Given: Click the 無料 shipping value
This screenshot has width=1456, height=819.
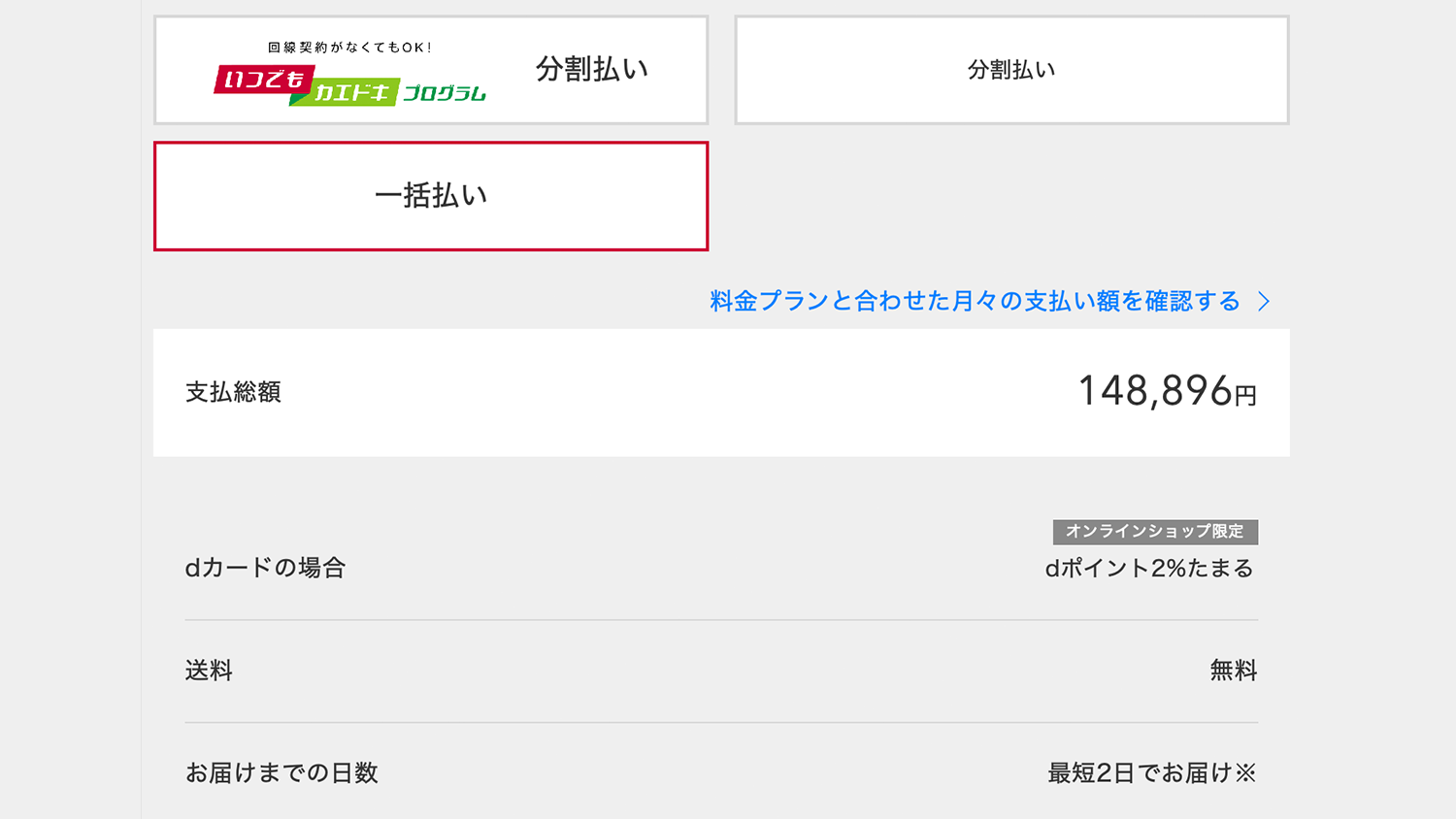Looking at the screenshot, I should click(1233, 671).
